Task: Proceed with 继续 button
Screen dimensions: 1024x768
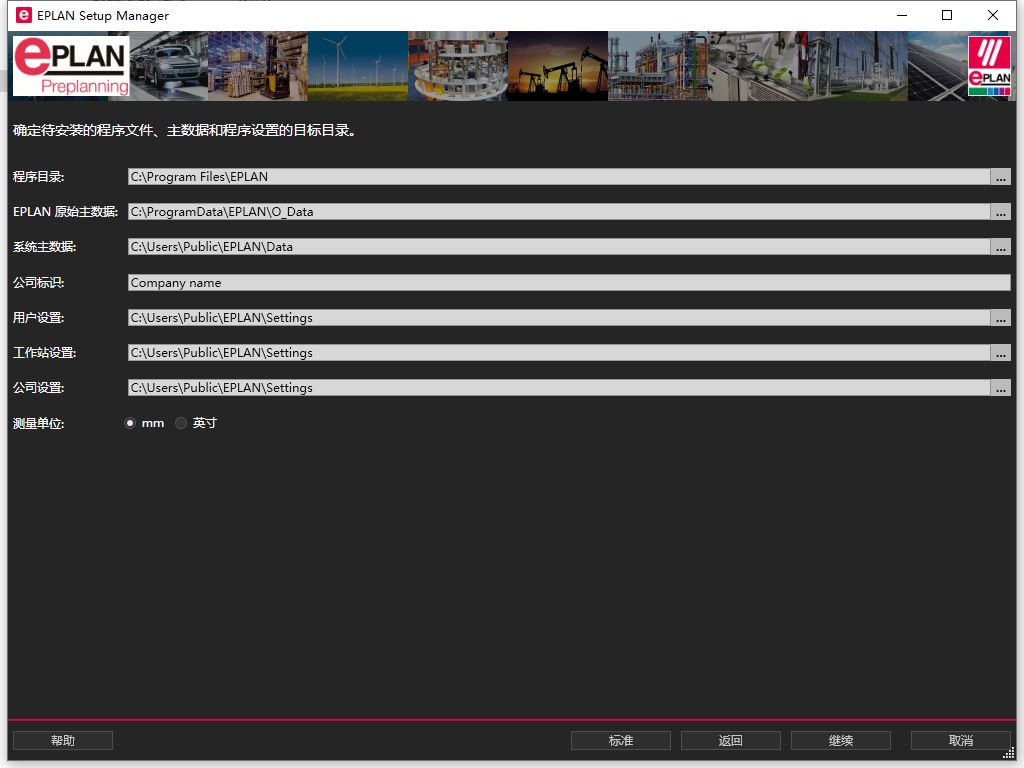Action: tap(840, 740)
